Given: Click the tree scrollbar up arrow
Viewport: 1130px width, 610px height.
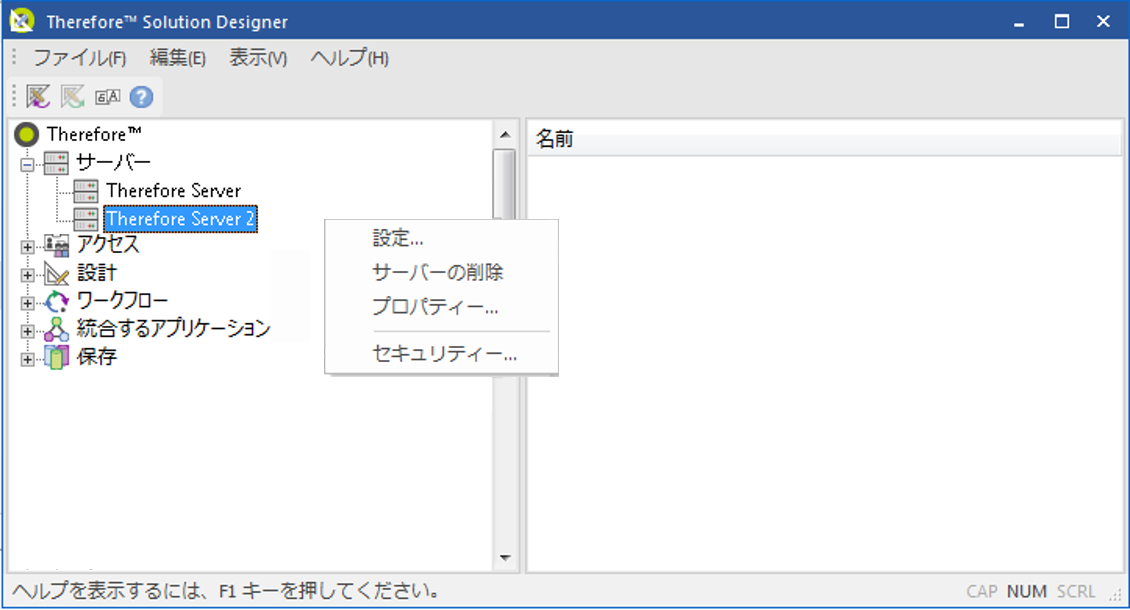Looking at the screenshot, I should coord(505,134).
